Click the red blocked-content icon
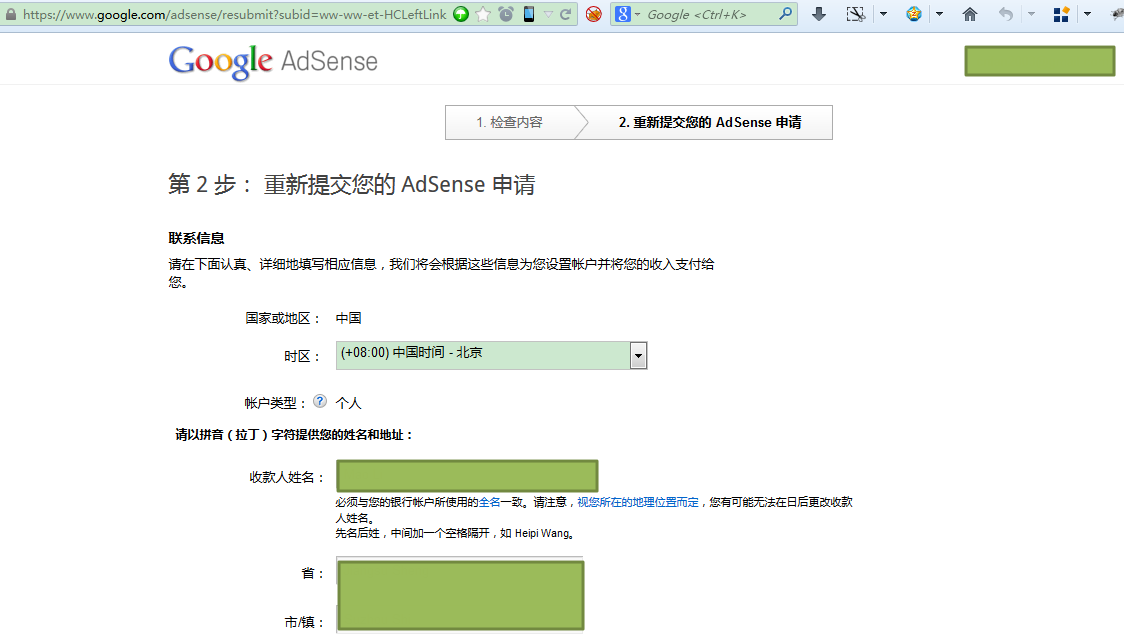 tap(594, 14)
